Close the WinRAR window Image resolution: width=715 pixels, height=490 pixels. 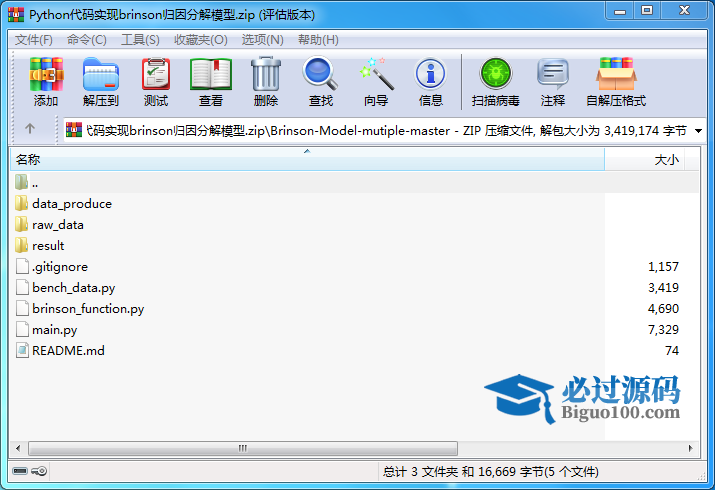tap(684, 11)
